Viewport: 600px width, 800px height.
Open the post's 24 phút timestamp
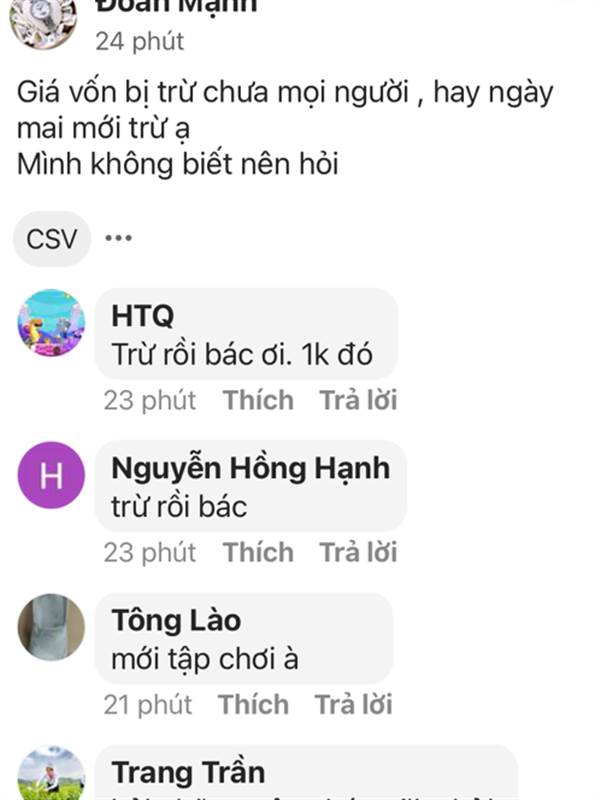tap(139, 42)
